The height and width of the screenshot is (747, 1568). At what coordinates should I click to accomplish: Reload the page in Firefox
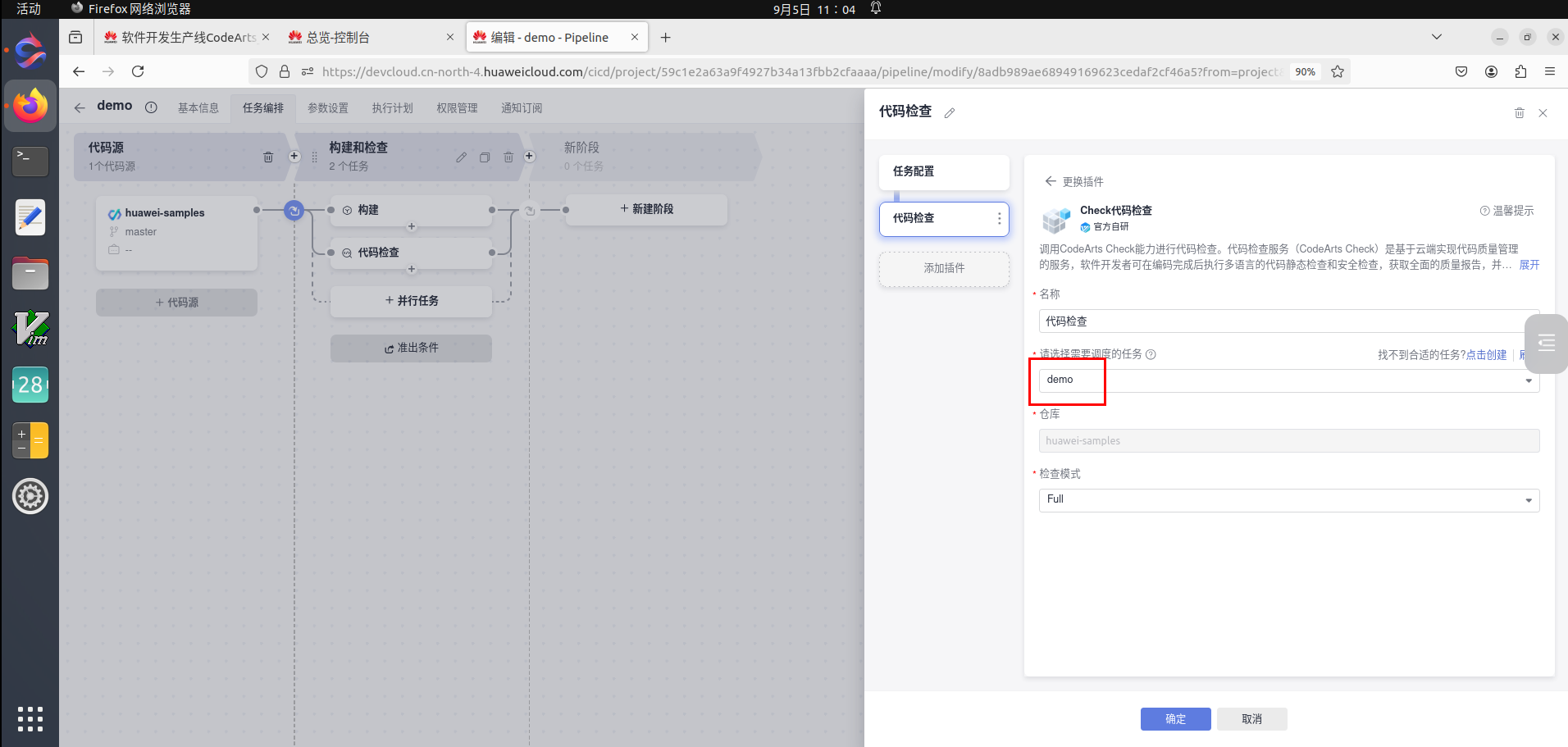pos(138,71)
